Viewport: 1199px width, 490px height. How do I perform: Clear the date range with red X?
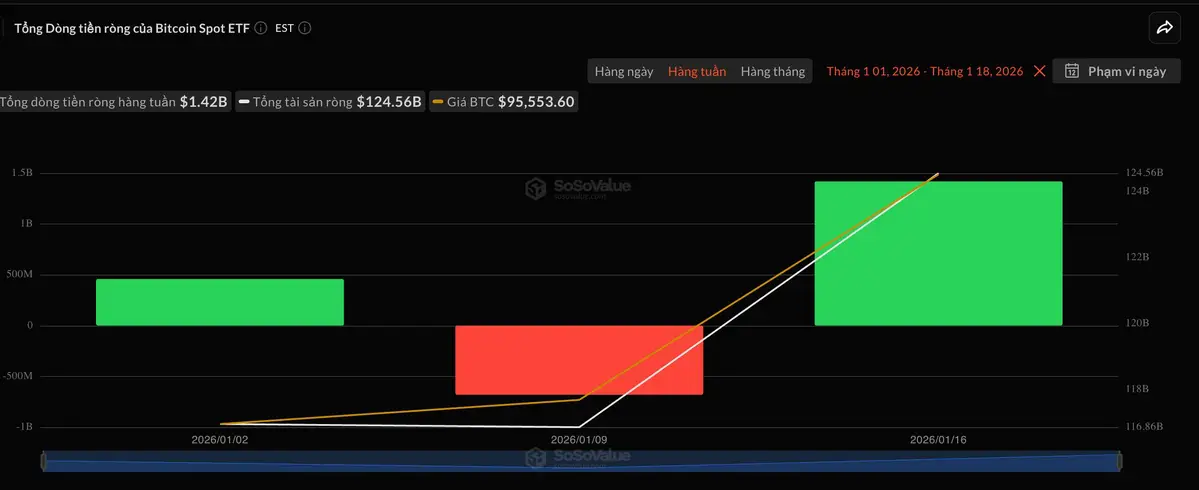1039,71
